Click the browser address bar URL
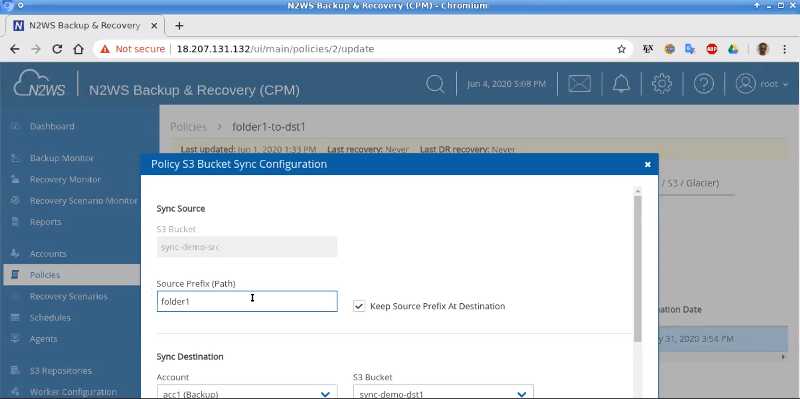 [x=275, y=49]
